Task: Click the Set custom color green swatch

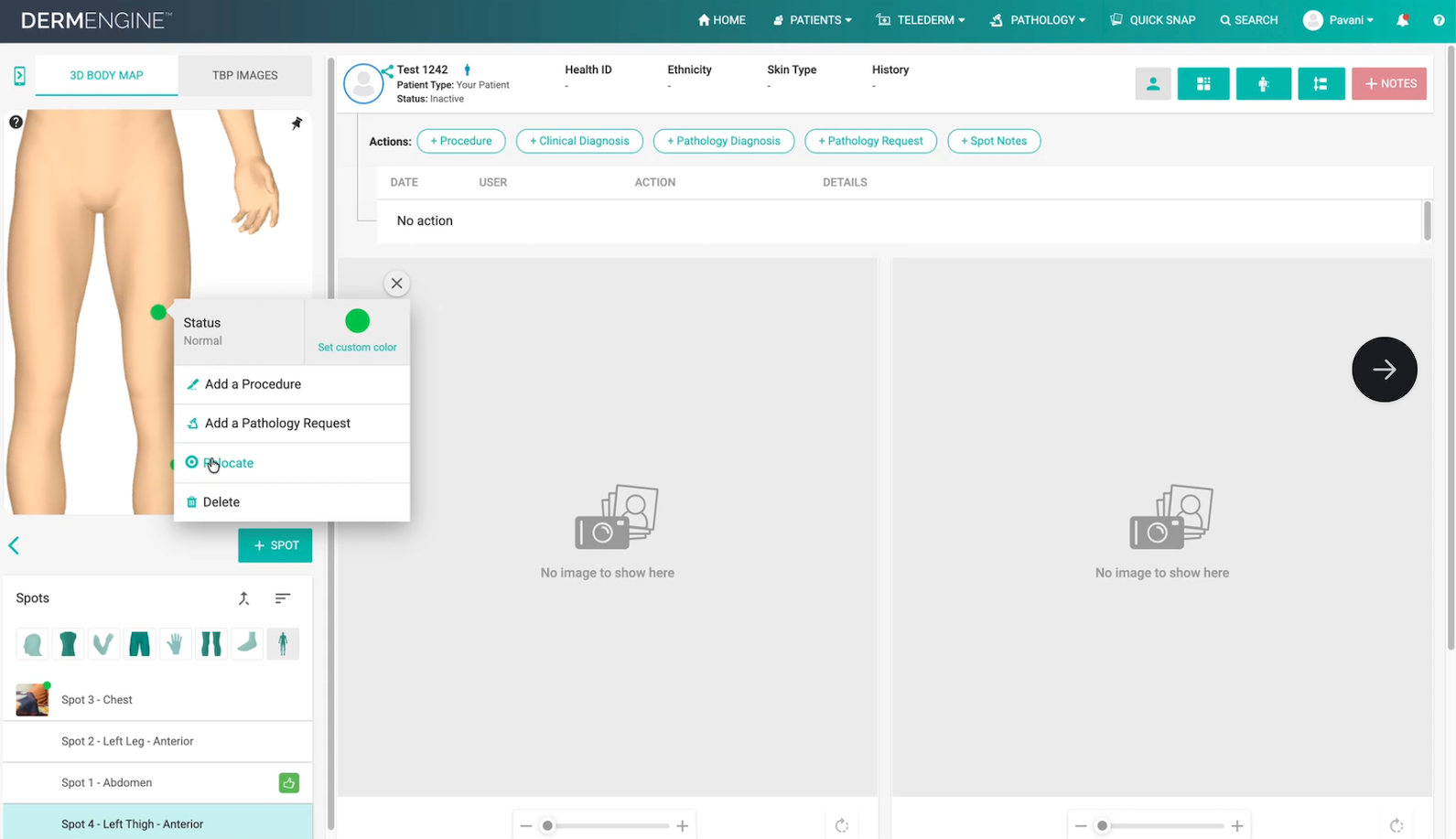Action: 357,321
